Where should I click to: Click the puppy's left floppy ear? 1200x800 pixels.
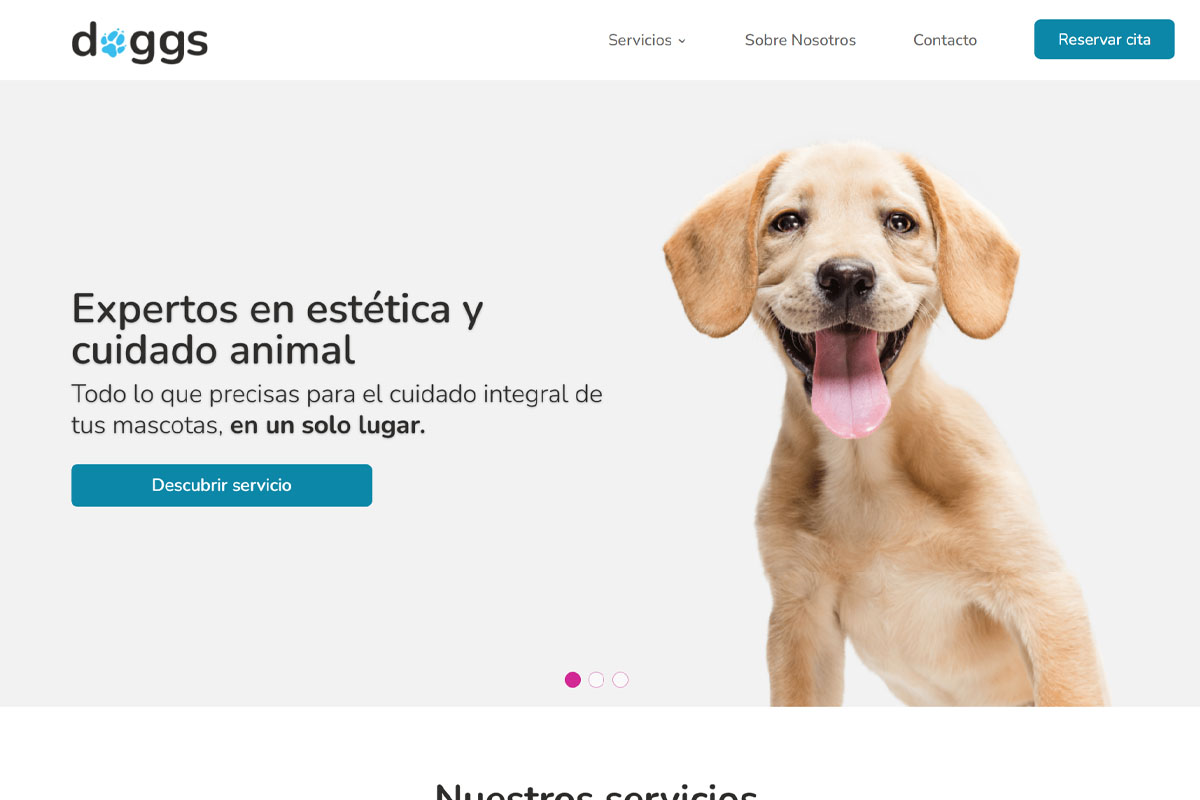[713, 250]
